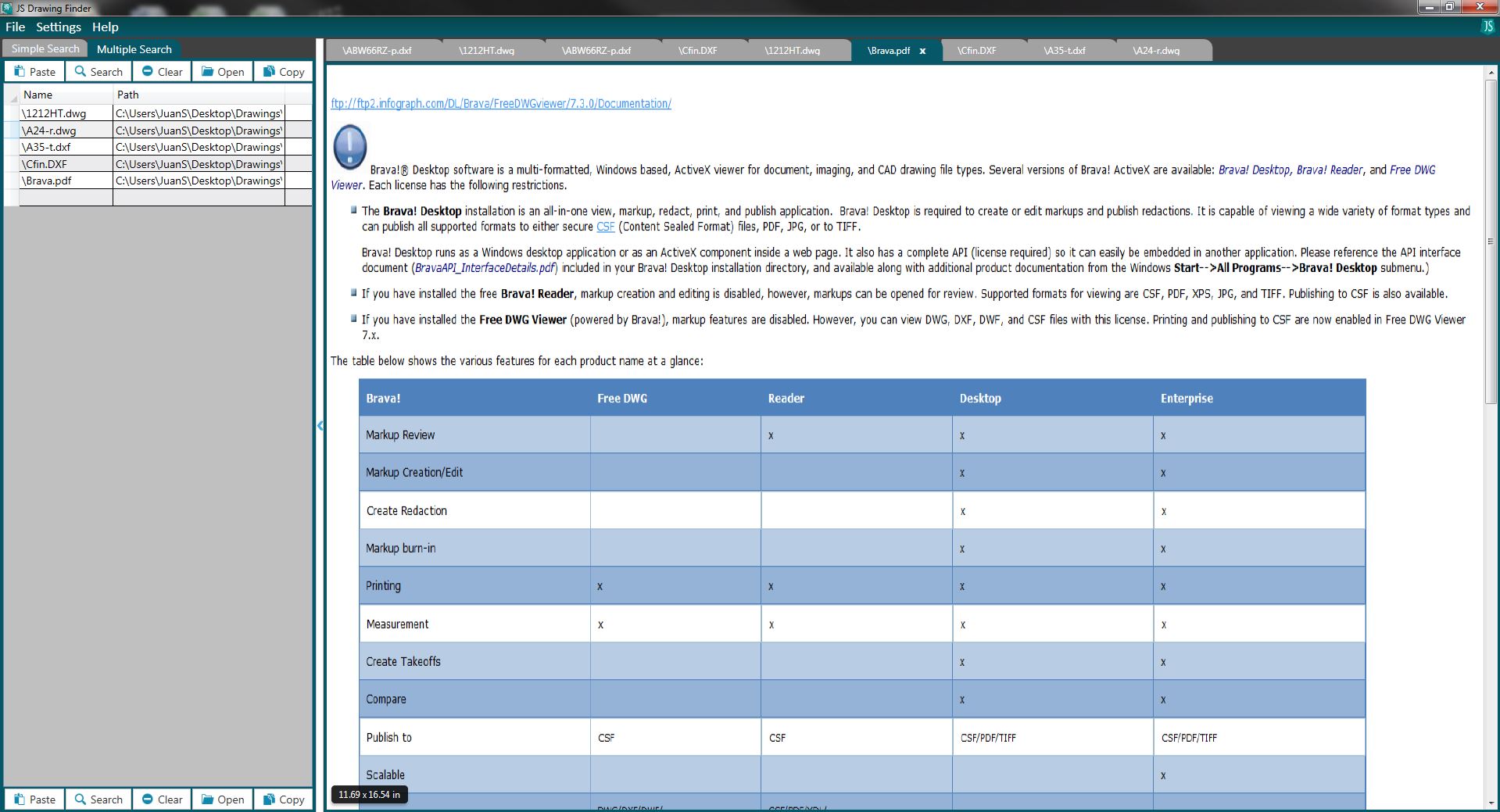Switch to the Simple Search tab
This screenshot has height=812, width=1500.
click(x=45, y=49)
